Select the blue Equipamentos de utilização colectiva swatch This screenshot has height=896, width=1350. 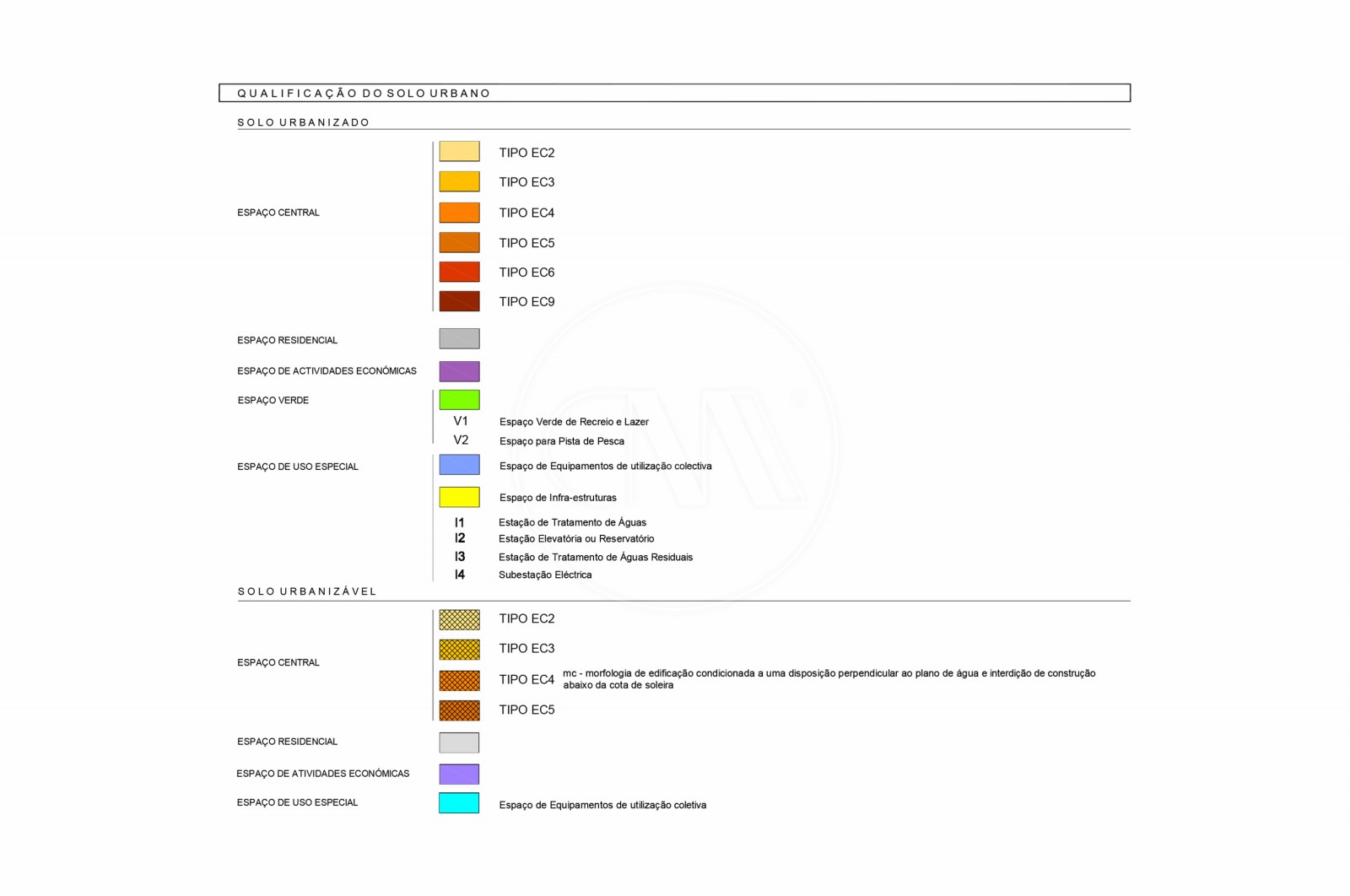459,465
